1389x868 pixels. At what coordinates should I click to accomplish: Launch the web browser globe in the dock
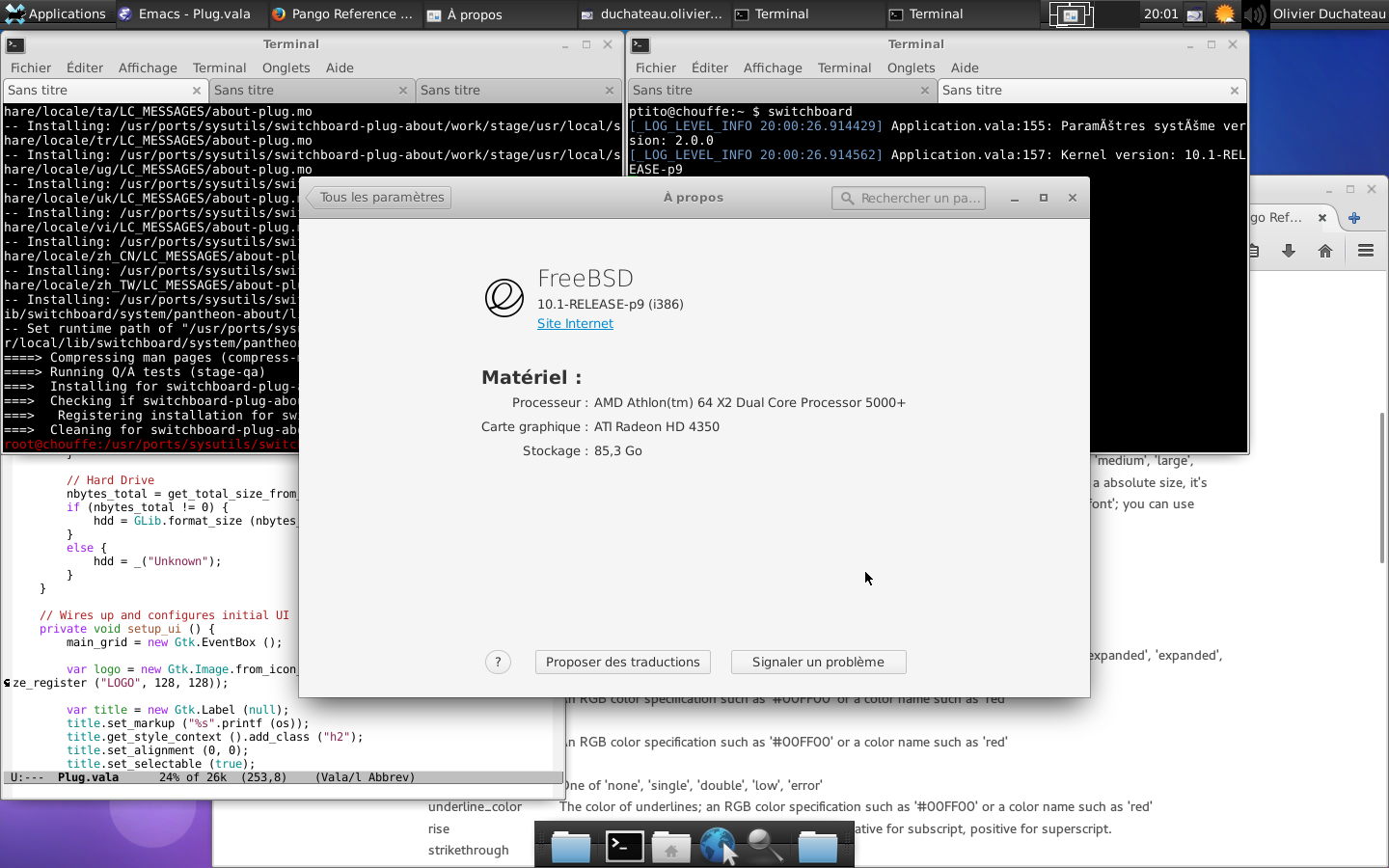click(x=719, y=846)
